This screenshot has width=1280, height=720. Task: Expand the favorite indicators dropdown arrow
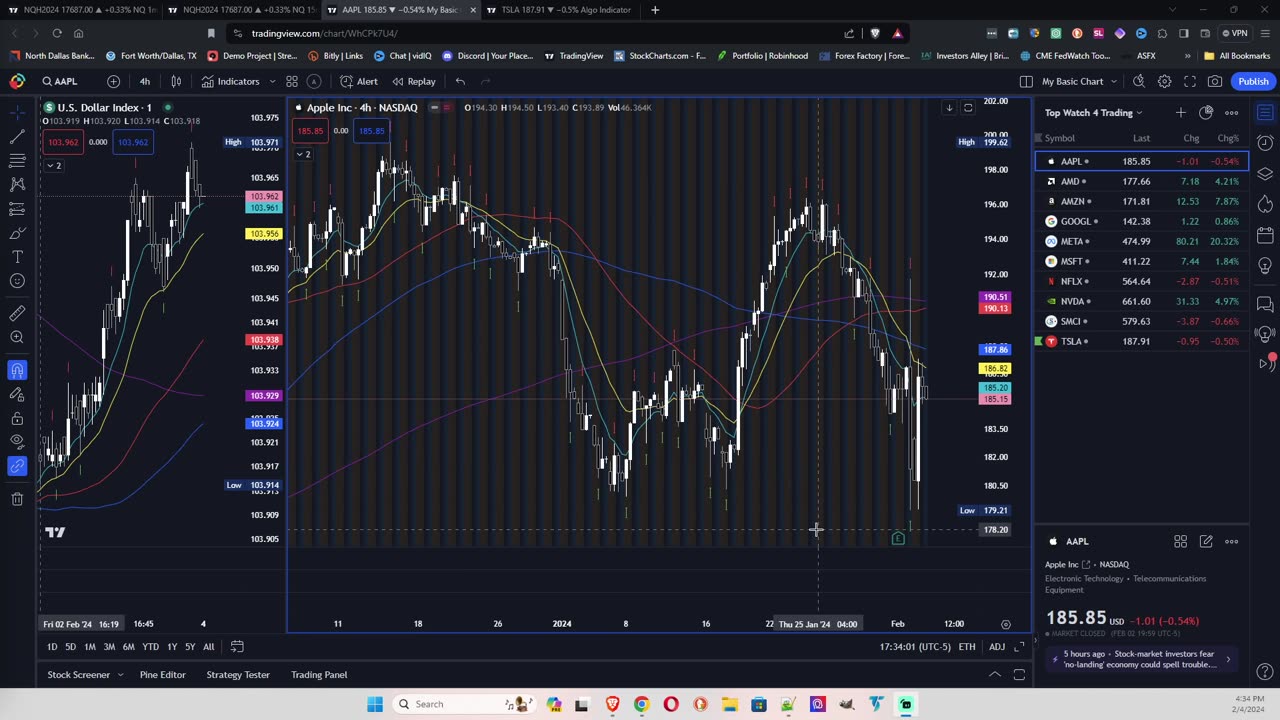(x=271, y=81)
